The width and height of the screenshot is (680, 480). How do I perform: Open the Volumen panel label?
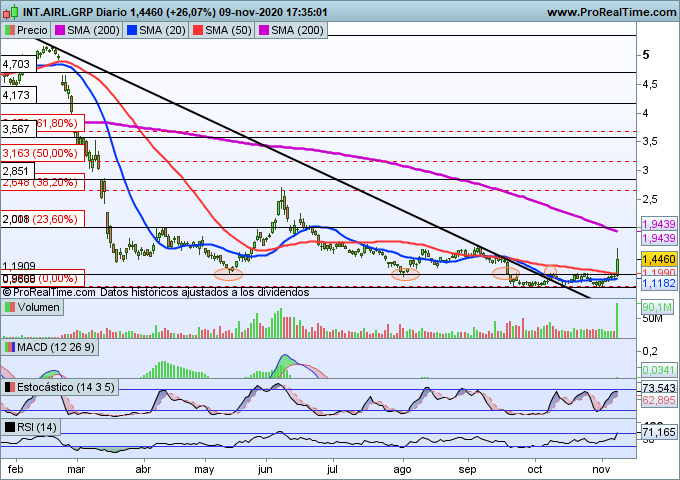(x=39, y=308)
